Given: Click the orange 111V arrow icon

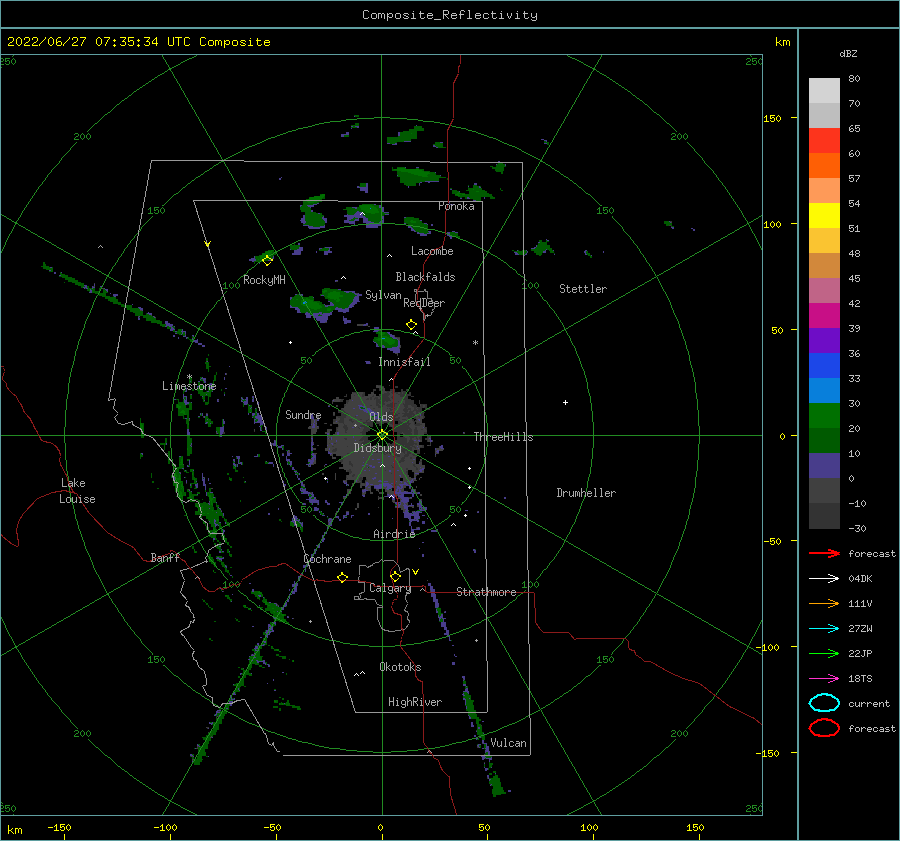Looking at the screenshot, I should coord(824,603).
